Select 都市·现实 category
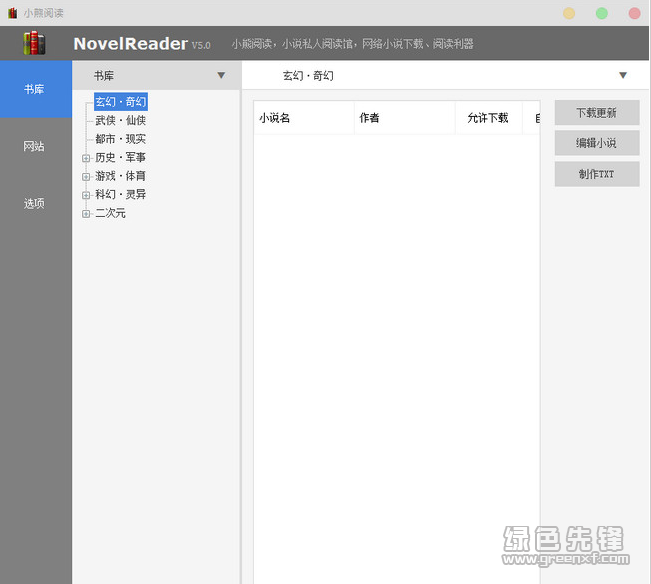Viewport: 651px width, 584px height. (120, 139)
